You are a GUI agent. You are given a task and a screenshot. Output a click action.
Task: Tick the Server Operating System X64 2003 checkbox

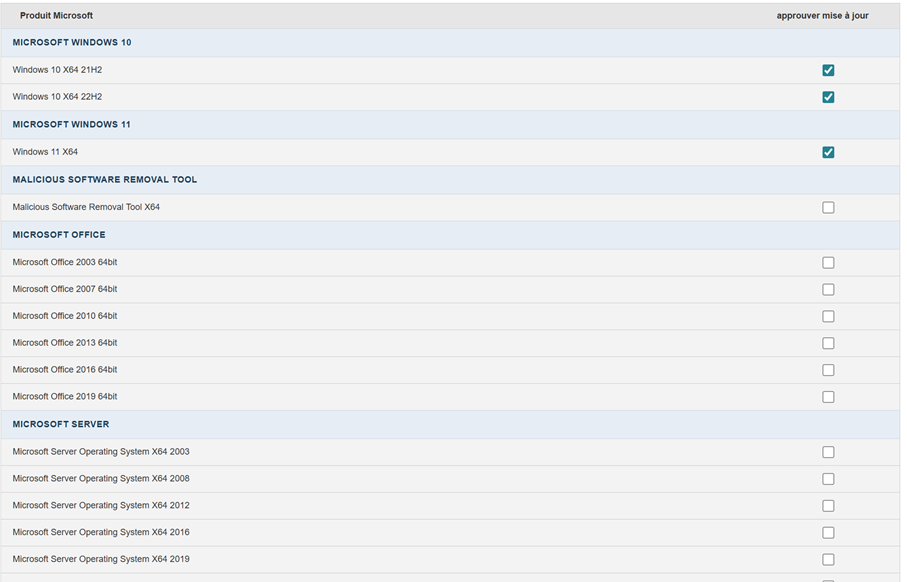[x=828, y=452]
